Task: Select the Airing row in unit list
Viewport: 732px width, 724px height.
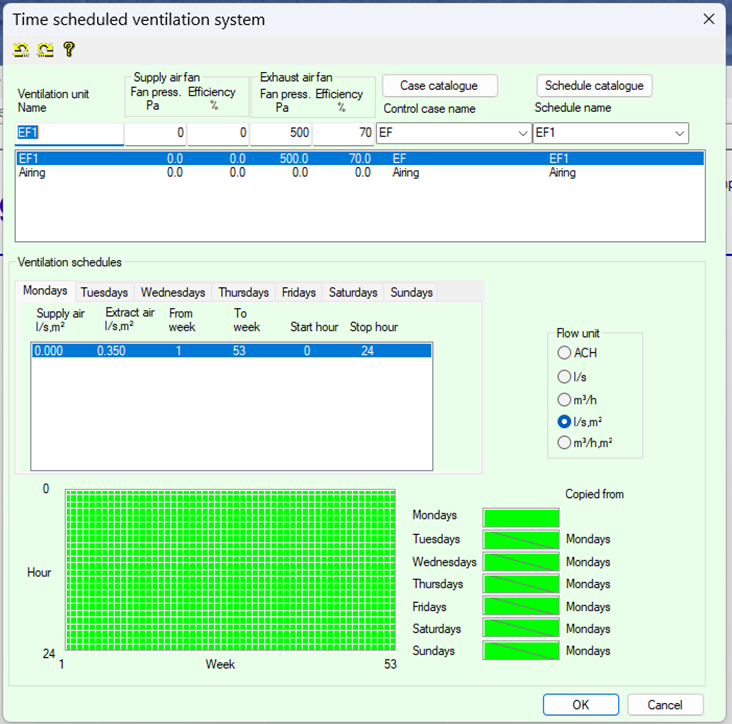Action: click(x=32, y=173)
